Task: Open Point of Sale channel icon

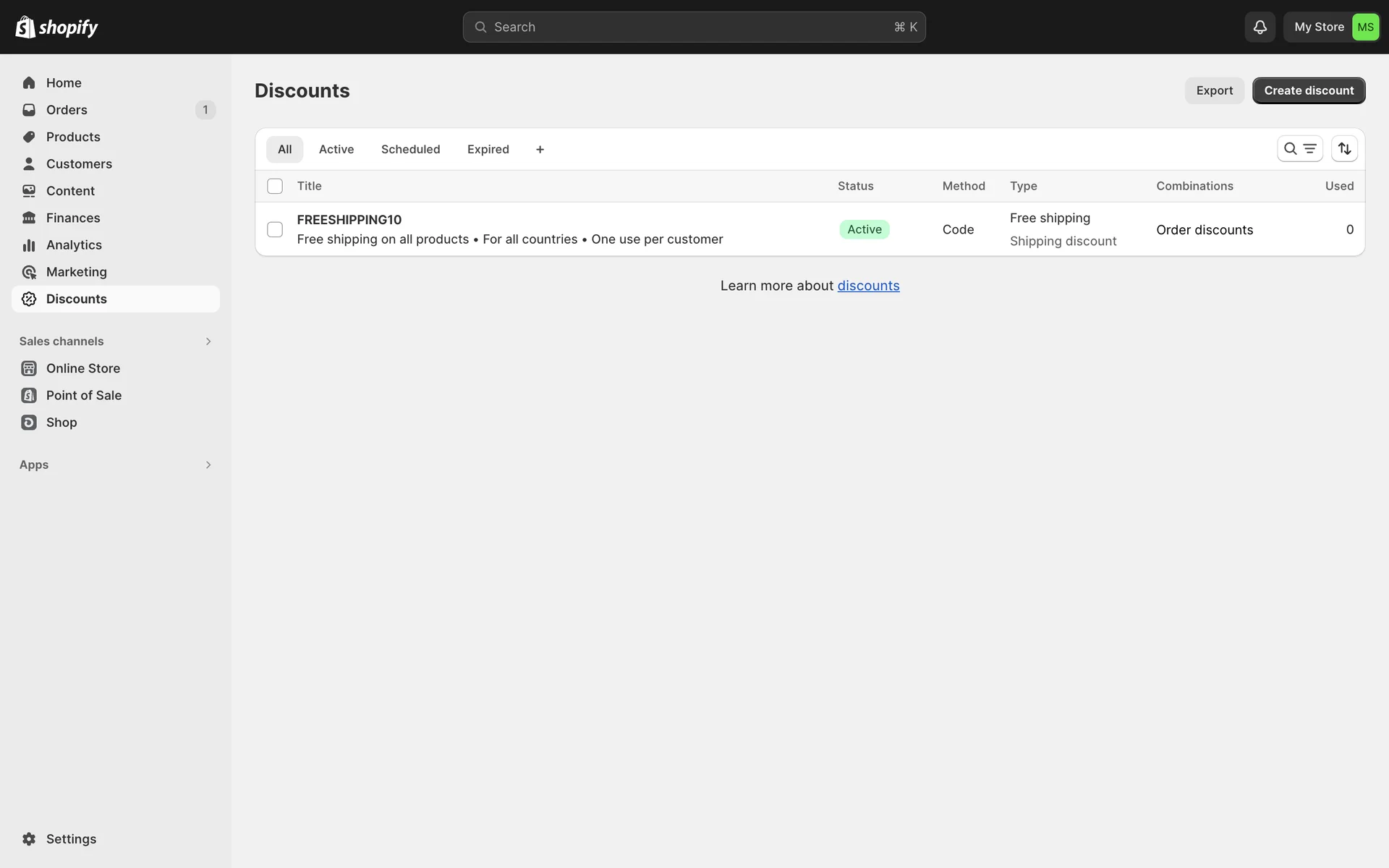Action: pyautogui.click(x=29, y=396)
